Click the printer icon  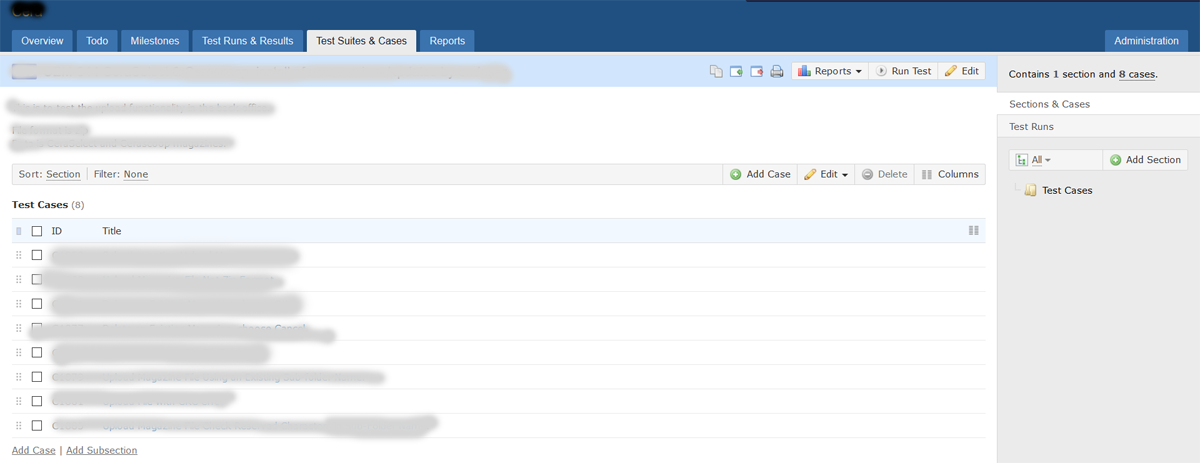[x=776, y=72]
